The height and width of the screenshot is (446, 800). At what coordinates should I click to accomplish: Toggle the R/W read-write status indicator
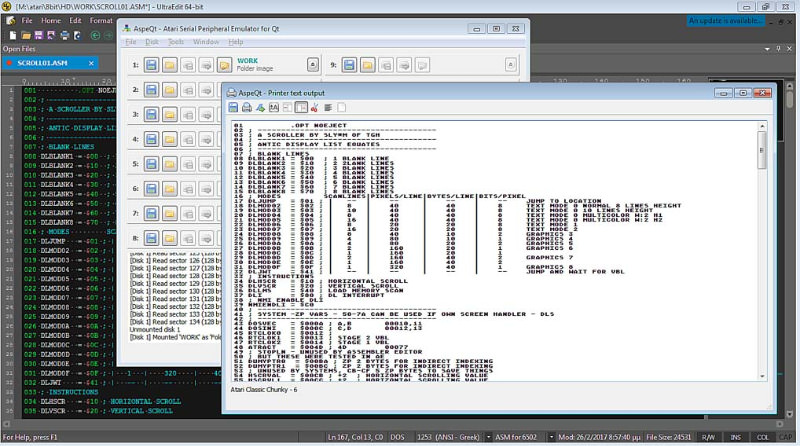tap(708, 437)
